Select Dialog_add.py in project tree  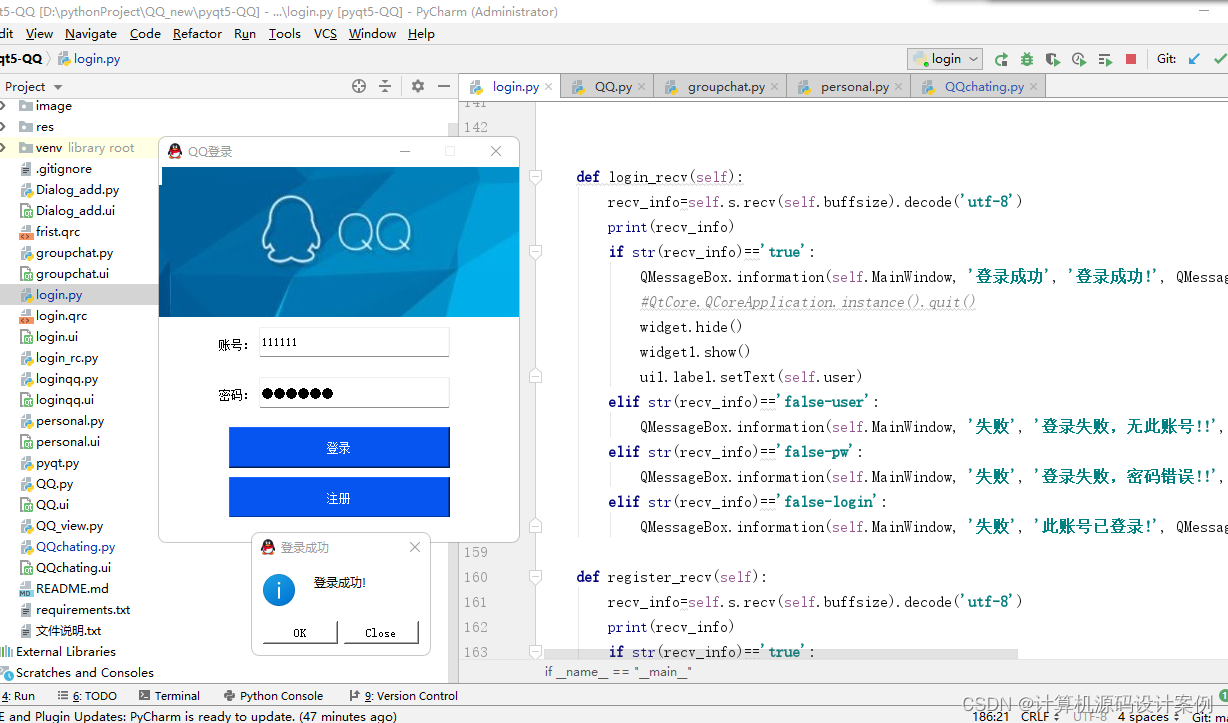pos(77,190)
